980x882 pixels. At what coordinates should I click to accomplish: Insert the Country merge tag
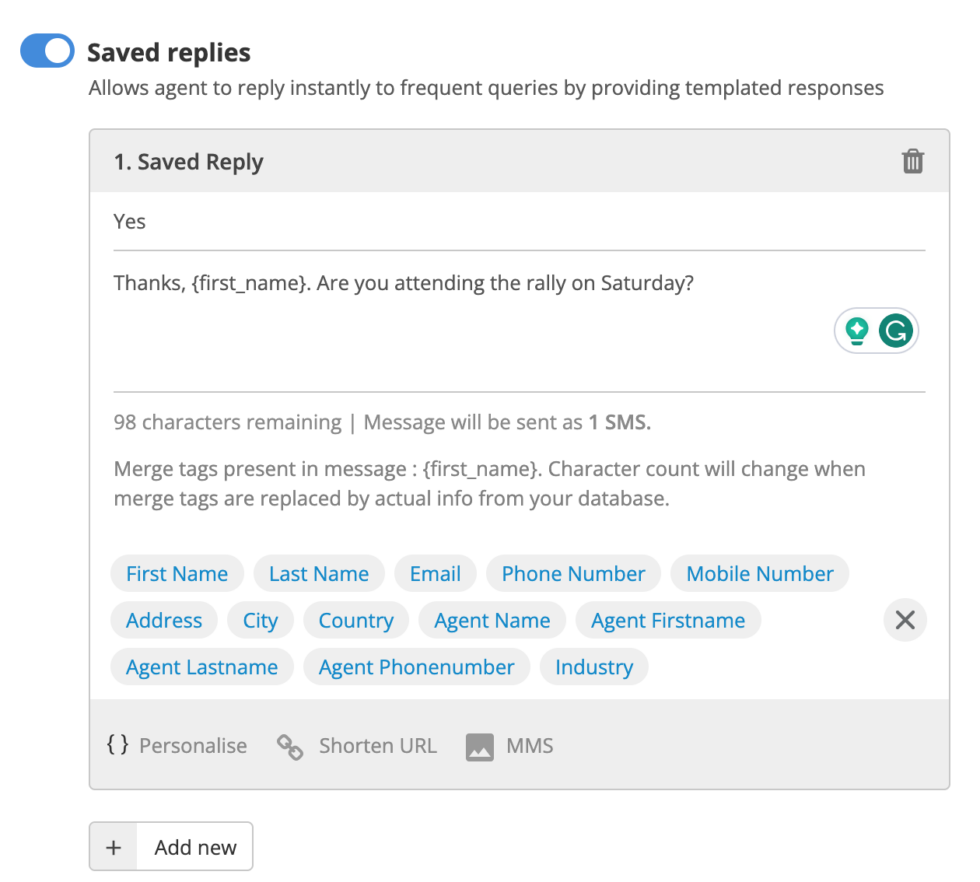coord(356,620)
